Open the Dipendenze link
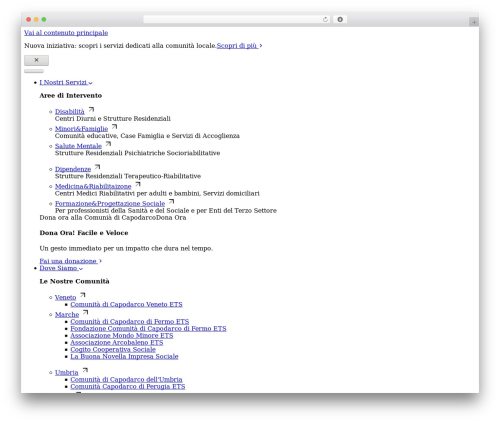The image size is (500, 423). (73, 169)
